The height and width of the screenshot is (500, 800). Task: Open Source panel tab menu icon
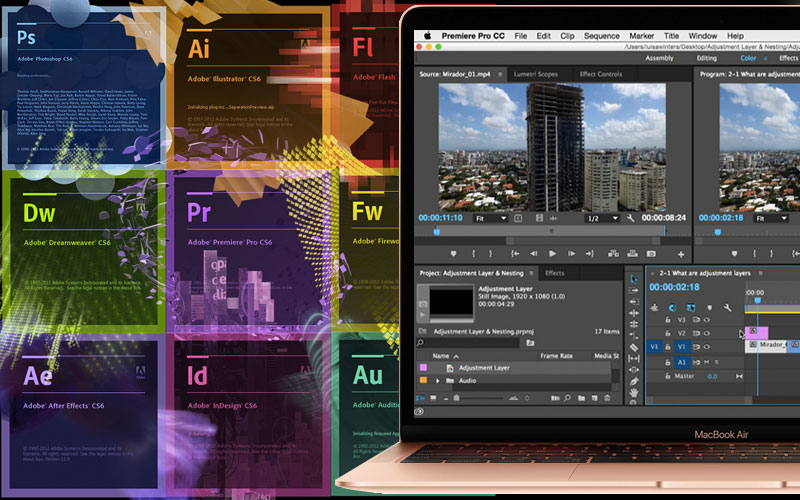point(500,74)
